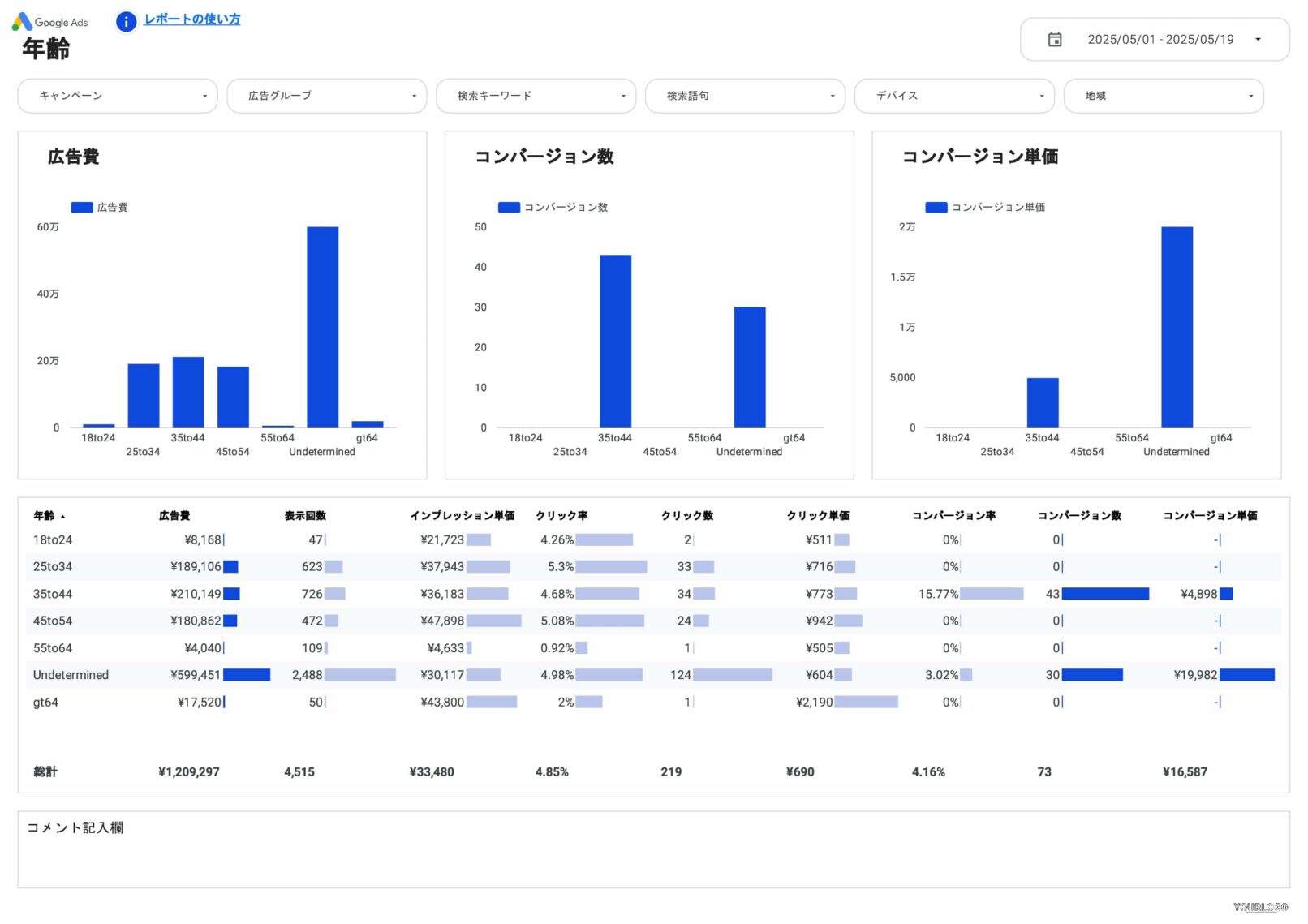Open the date range selector dropdown arrow
This screenshot has width=1308, height=924.
point(1257,40)
